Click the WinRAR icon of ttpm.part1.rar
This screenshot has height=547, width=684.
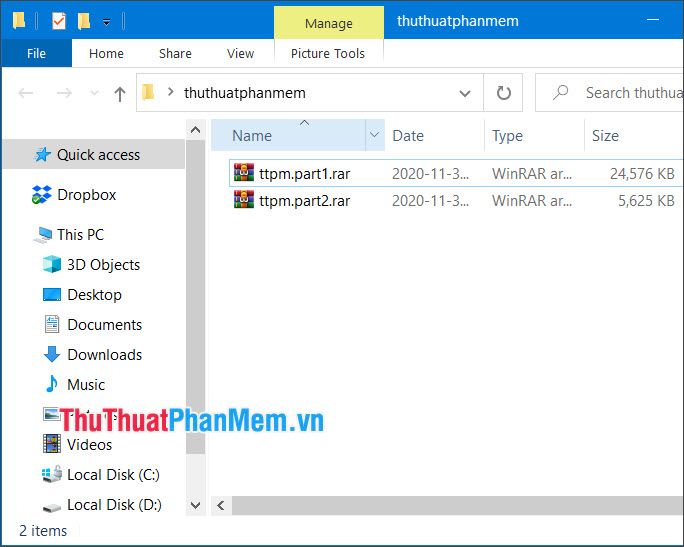[243, 172]
